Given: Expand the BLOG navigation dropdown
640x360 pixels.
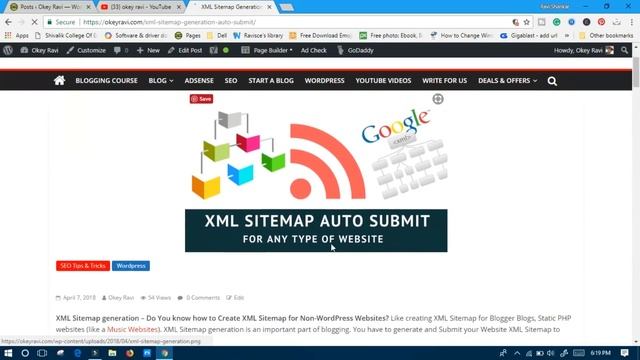Looking at the screenshot, I should (161, 81).
